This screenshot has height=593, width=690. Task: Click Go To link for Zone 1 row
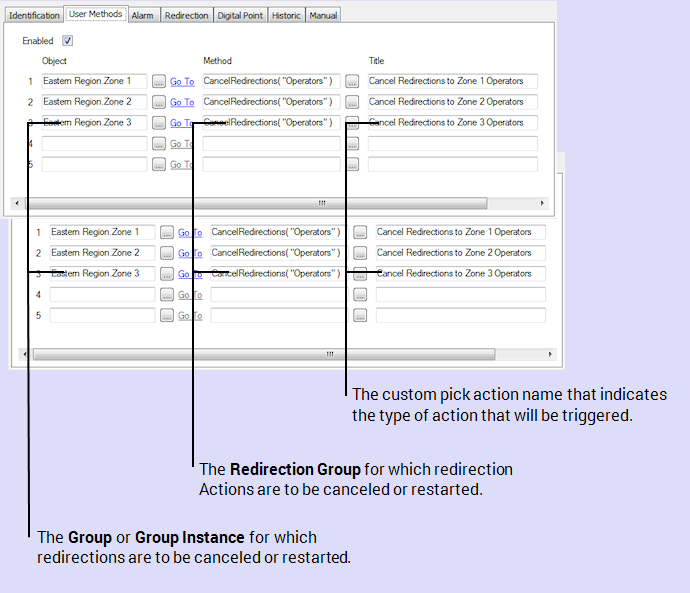(181, 81)
